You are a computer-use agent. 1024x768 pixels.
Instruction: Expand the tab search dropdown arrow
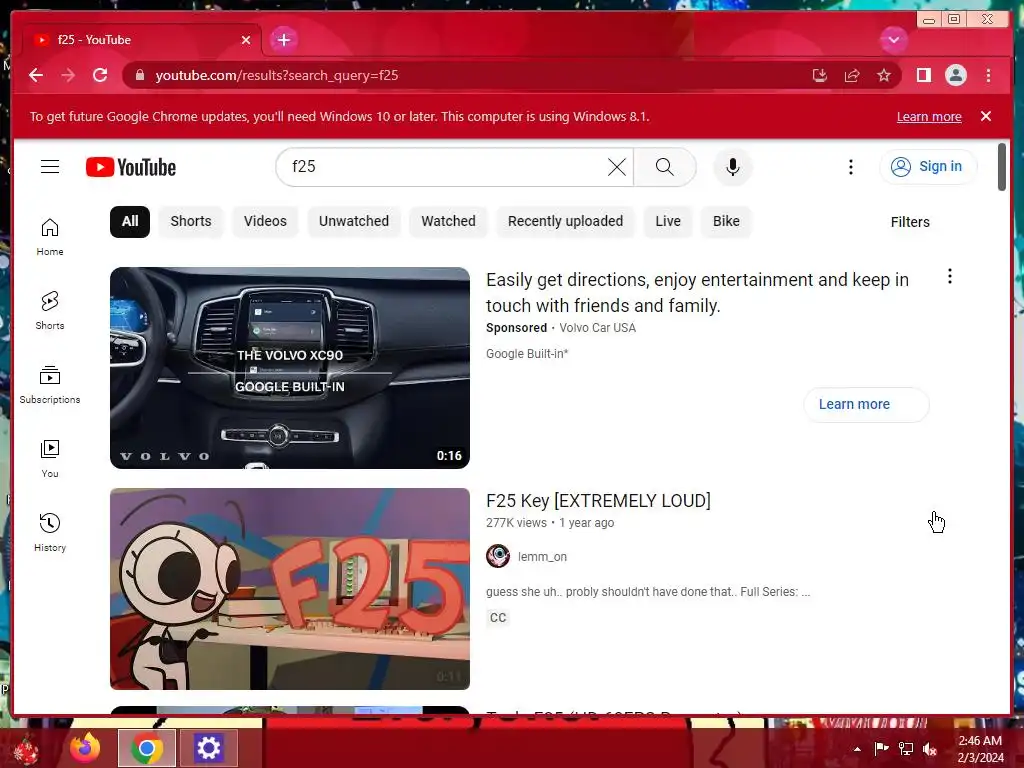(x=893, y=40)
